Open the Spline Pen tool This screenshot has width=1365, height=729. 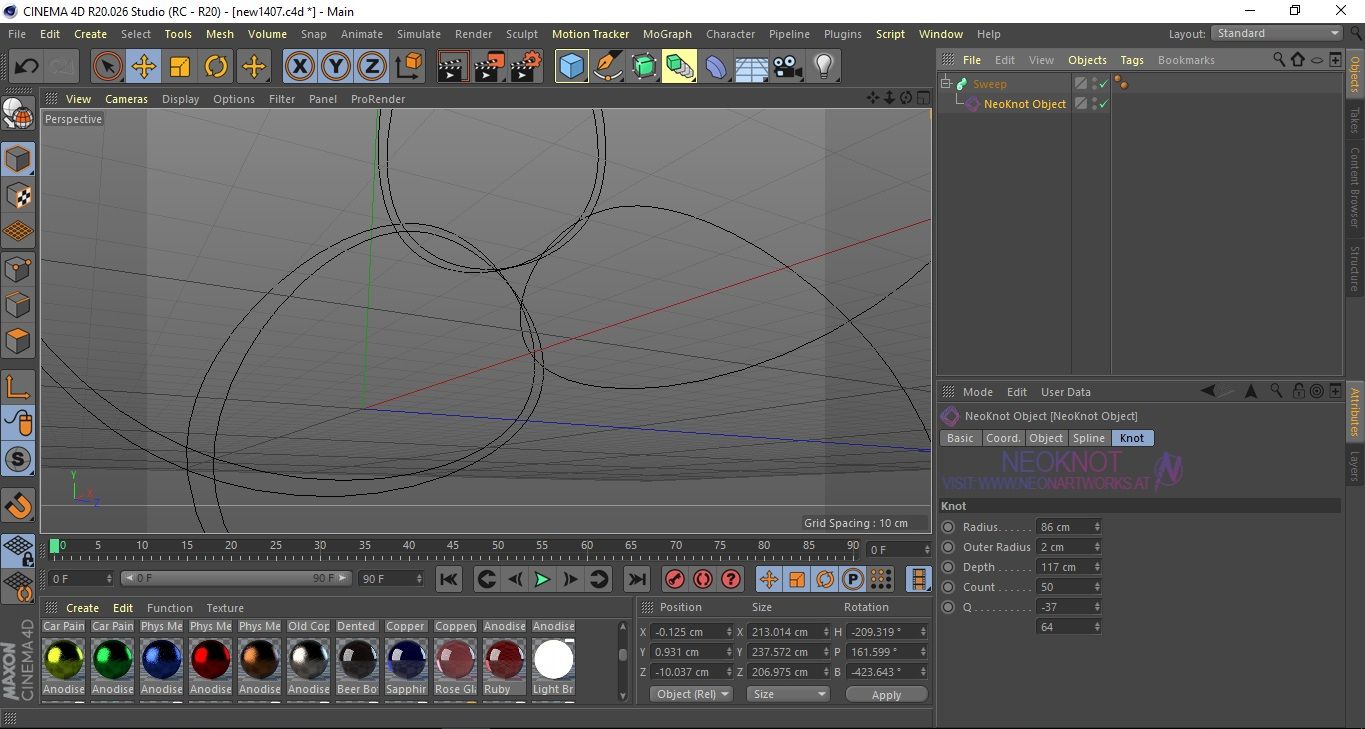coord(607,67)
